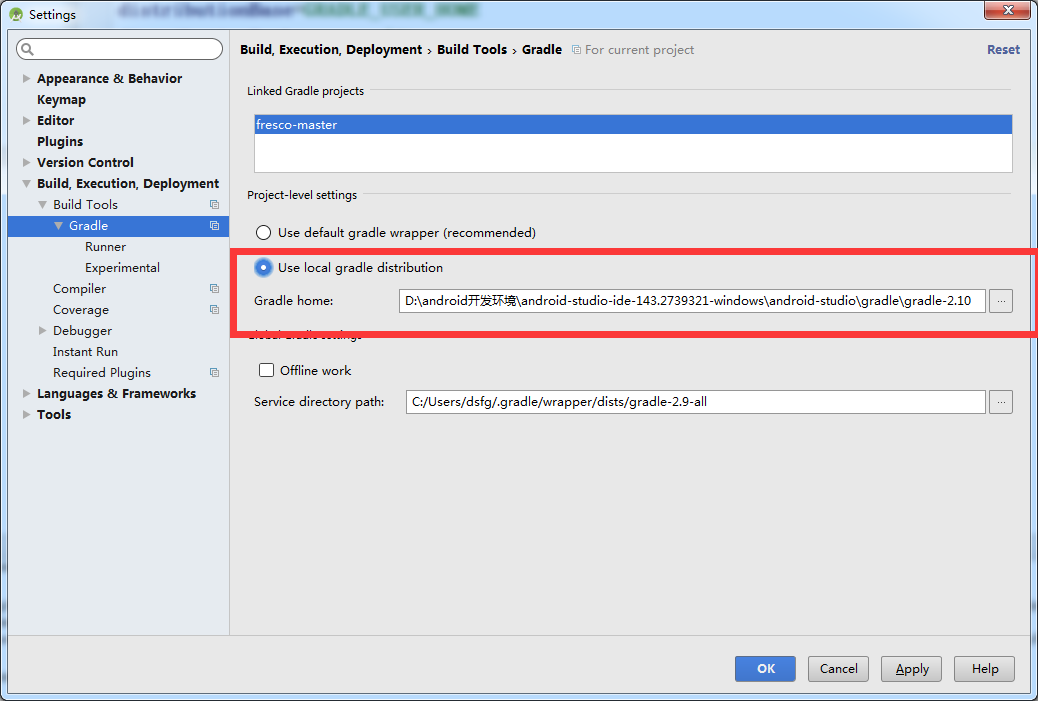
Task: Click the search magnifier icon in settings
Action: point(27,49)
